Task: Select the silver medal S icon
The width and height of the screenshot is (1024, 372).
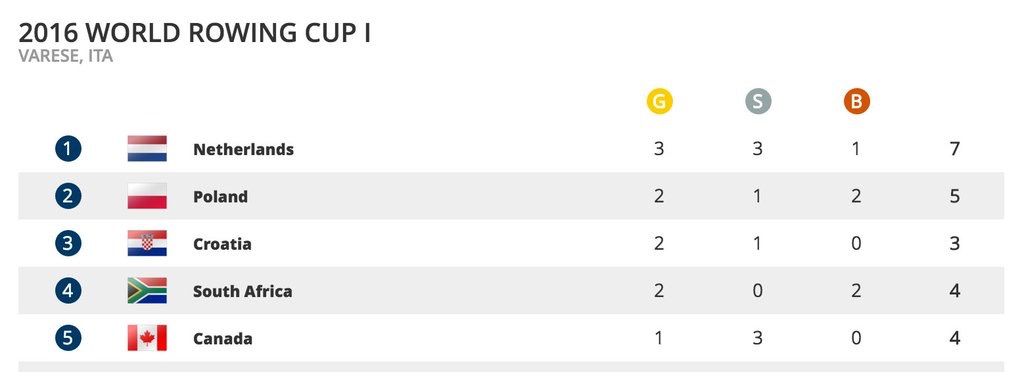Action: [x=758, y=102]
